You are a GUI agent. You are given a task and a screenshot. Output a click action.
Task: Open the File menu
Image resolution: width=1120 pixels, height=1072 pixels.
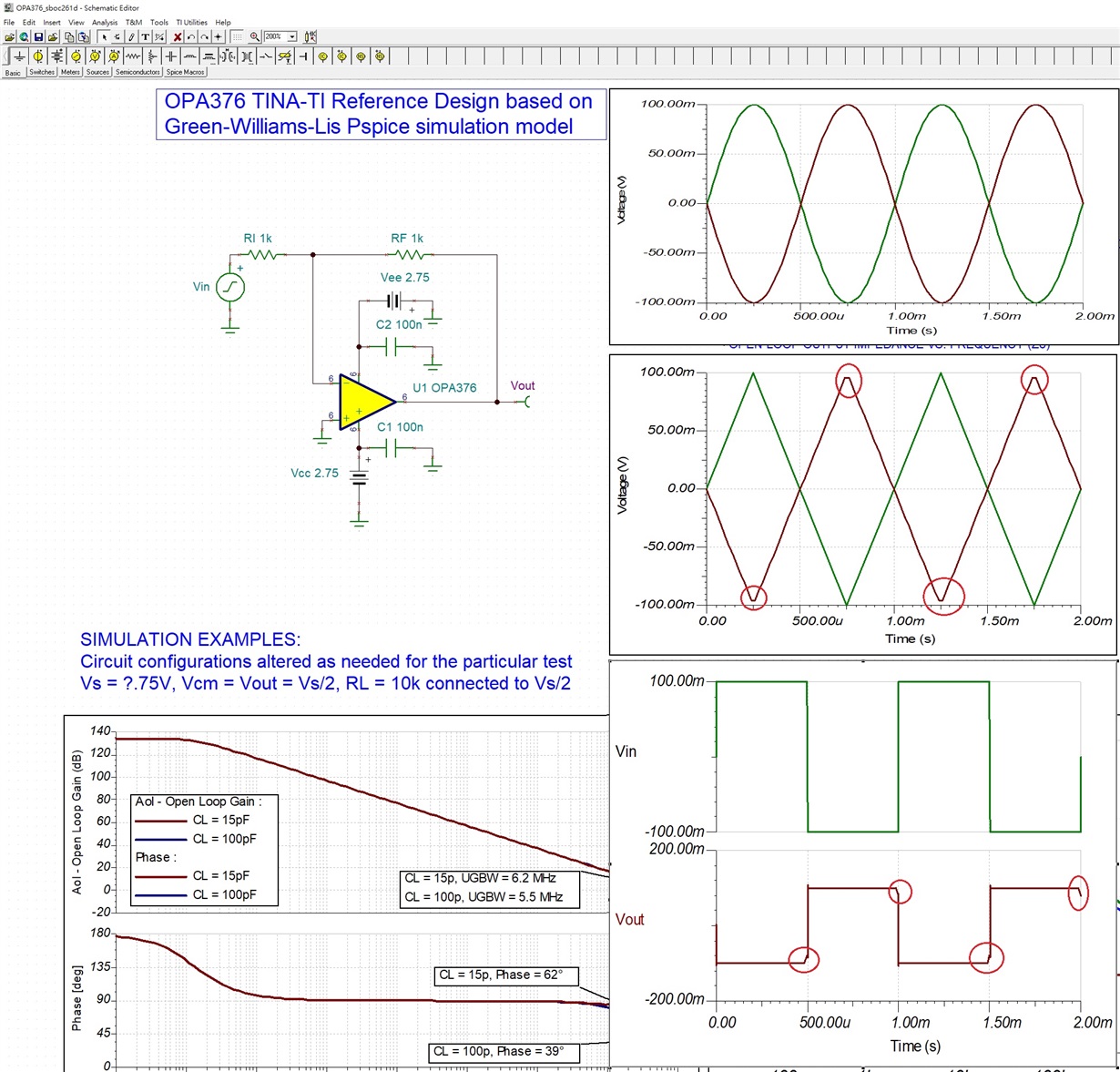click(9, 22)
